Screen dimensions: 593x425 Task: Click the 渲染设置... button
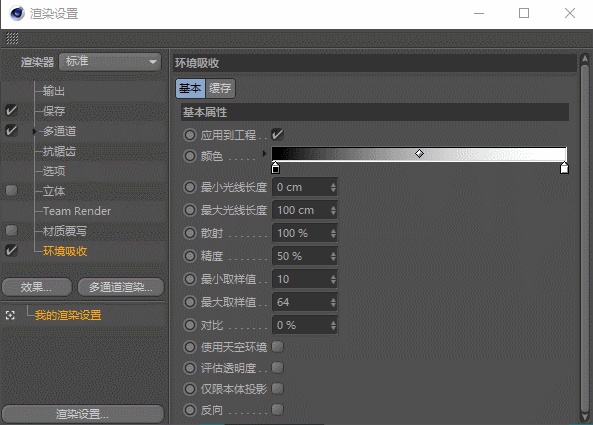tap(83, 414)
